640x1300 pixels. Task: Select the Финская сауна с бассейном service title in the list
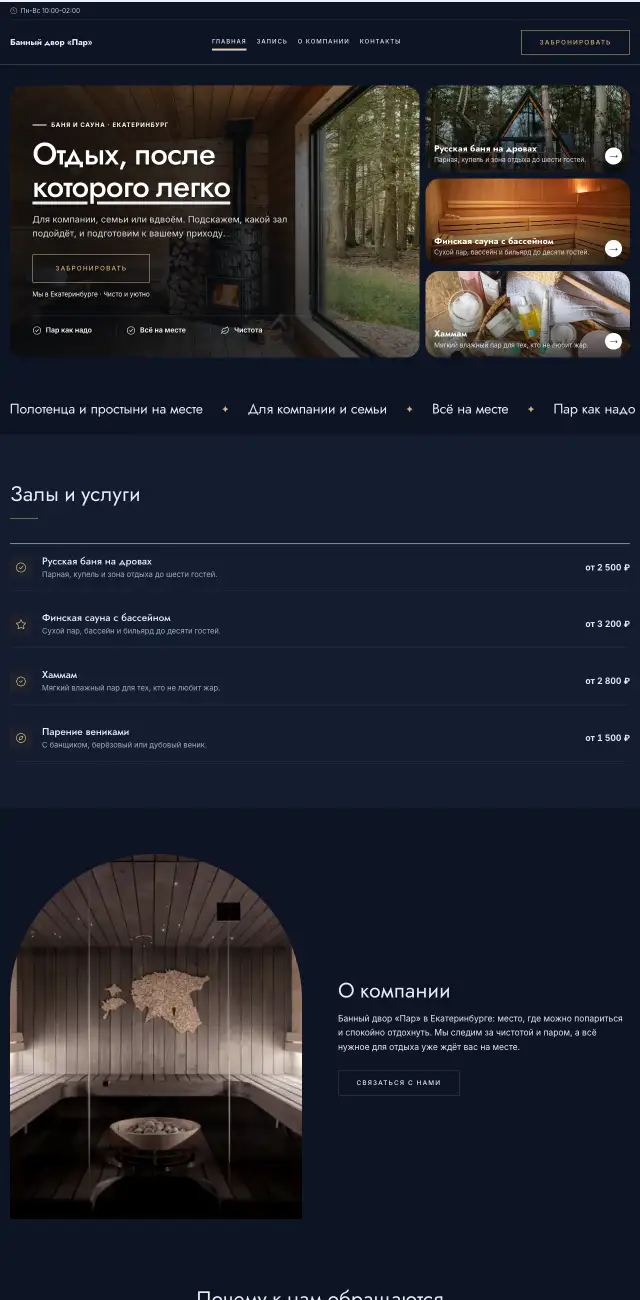pyautogui.click(x=106, y=618)
